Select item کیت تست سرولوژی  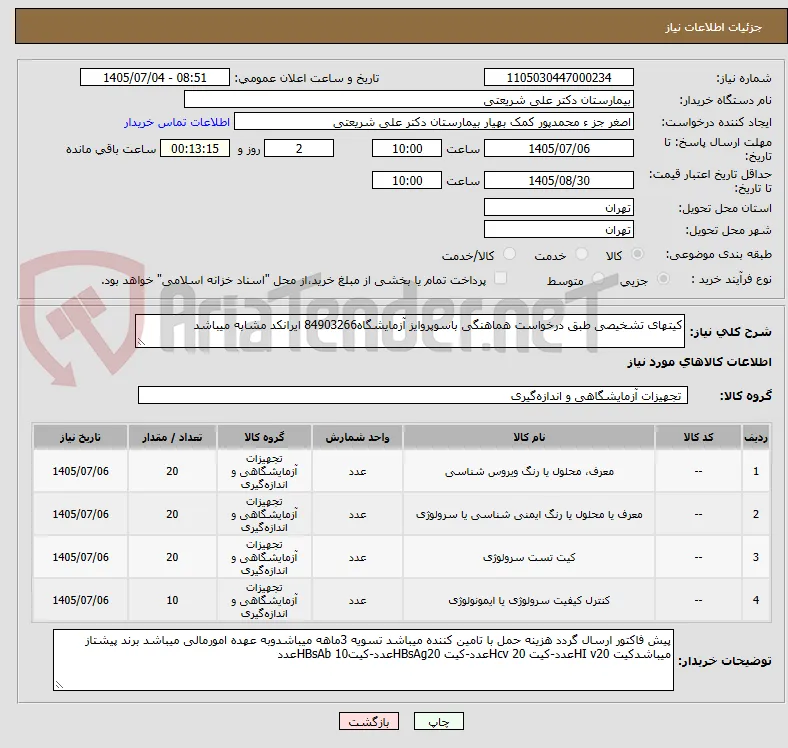[529, 557]
